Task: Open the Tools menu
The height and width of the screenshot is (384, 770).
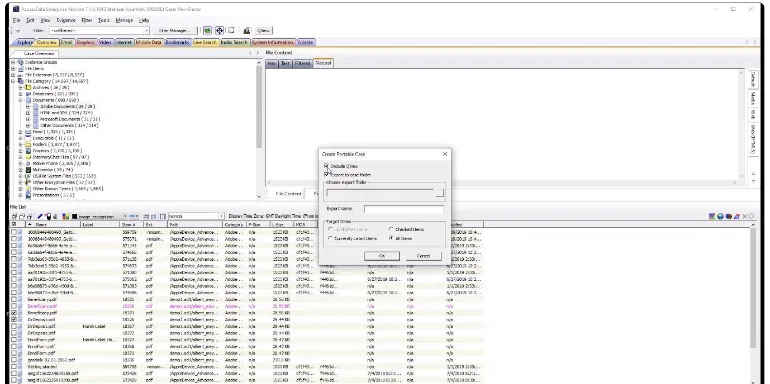Action: pyautogui.click(x=104, y=21)
